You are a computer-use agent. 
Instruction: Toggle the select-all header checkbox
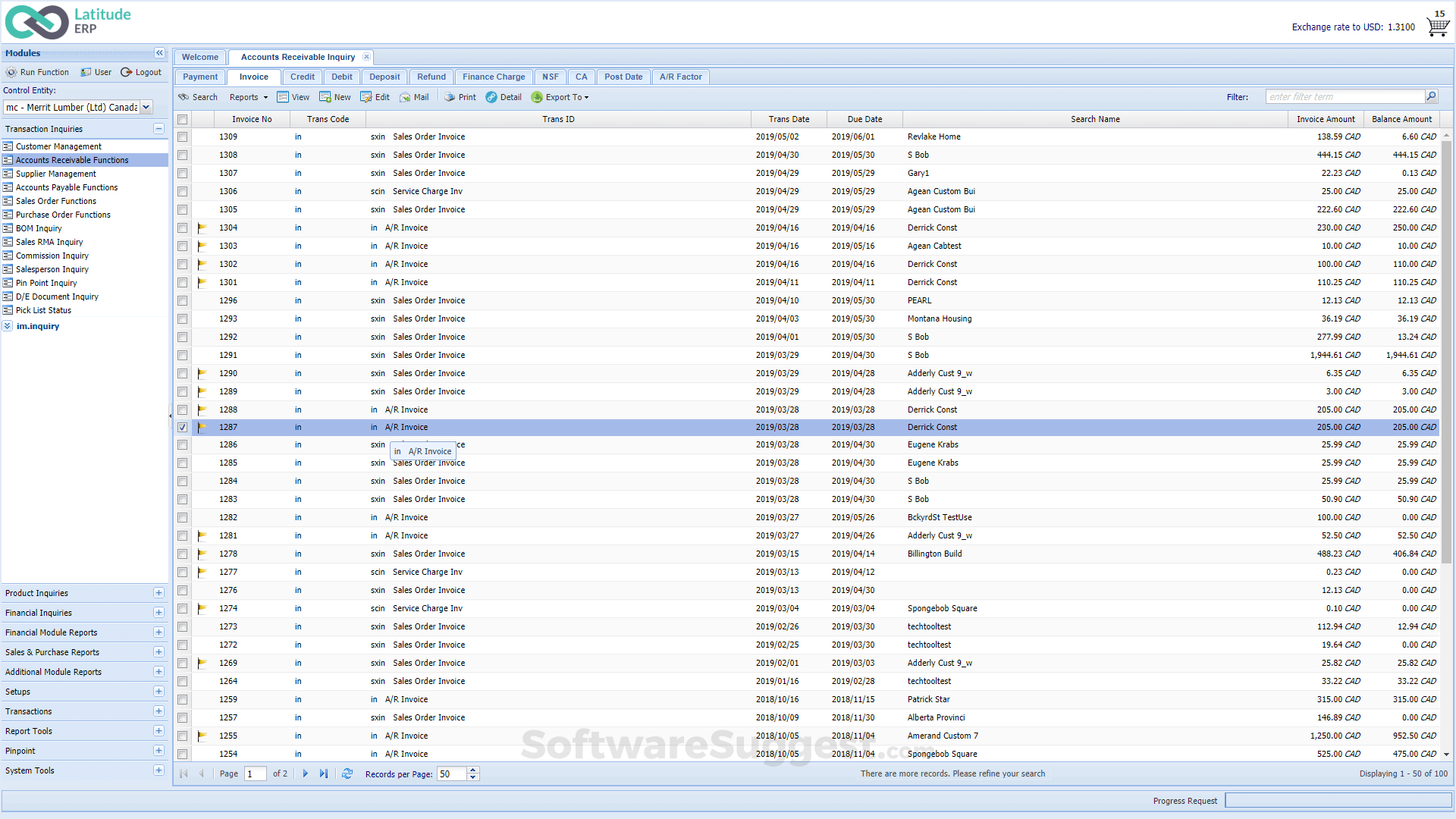pyautogui.click(x=183, y=119)
